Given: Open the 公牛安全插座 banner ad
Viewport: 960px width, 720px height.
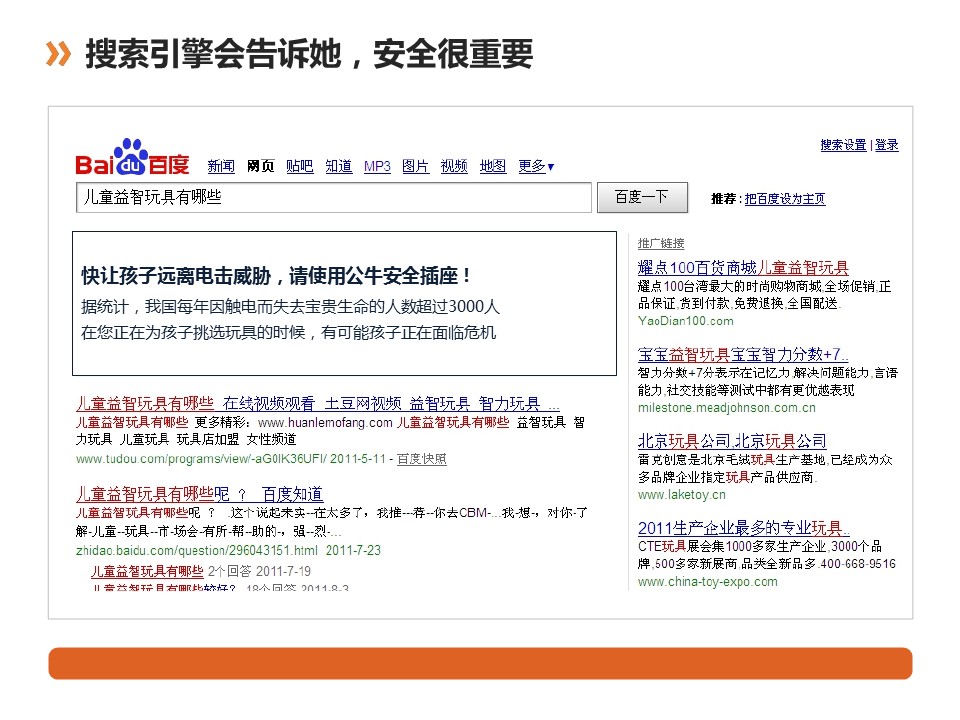Looking at the screenshot, I should point(344,304).
